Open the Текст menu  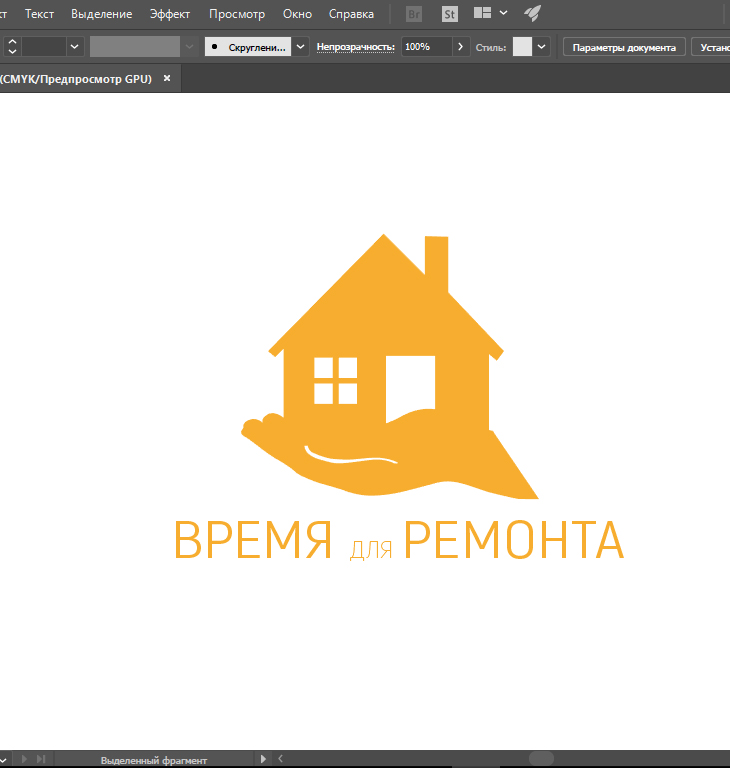click(39, 14)
